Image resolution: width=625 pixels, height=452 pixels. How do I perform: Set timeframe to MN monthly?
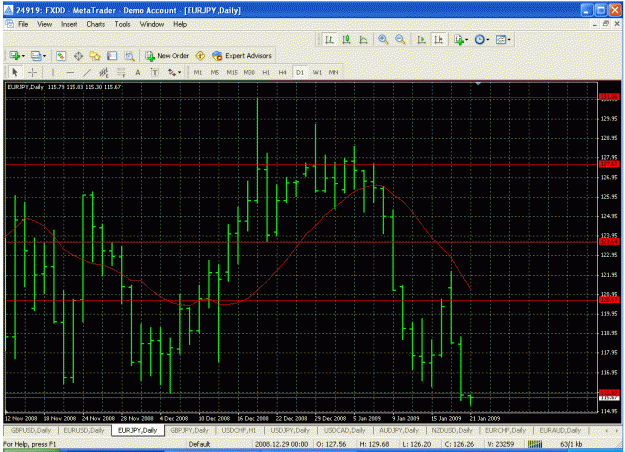click(333, 72)
